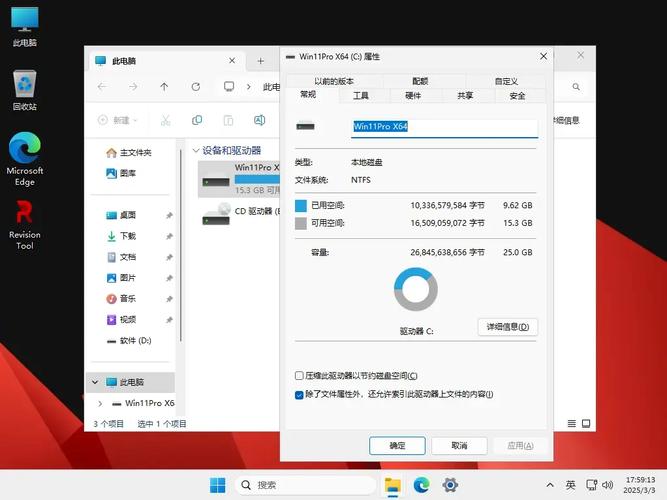Go up one folder level in Explorer
The height and width of the screenshot is (500, 667).
(164, 87)
